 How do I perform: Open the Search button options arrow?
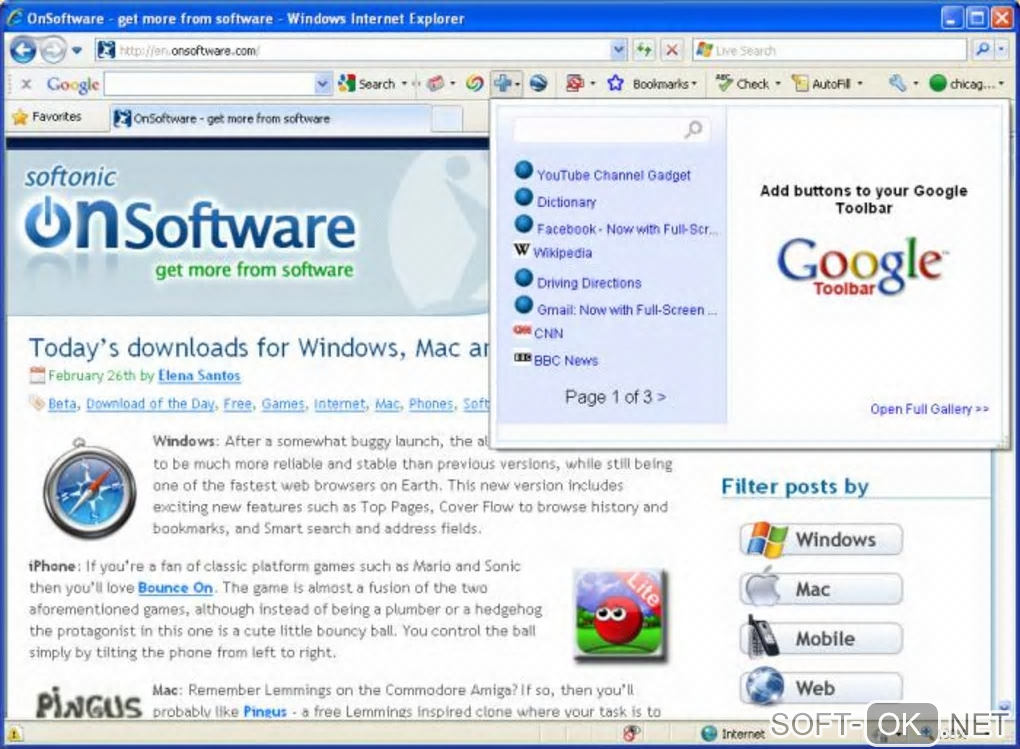point(404,84)
